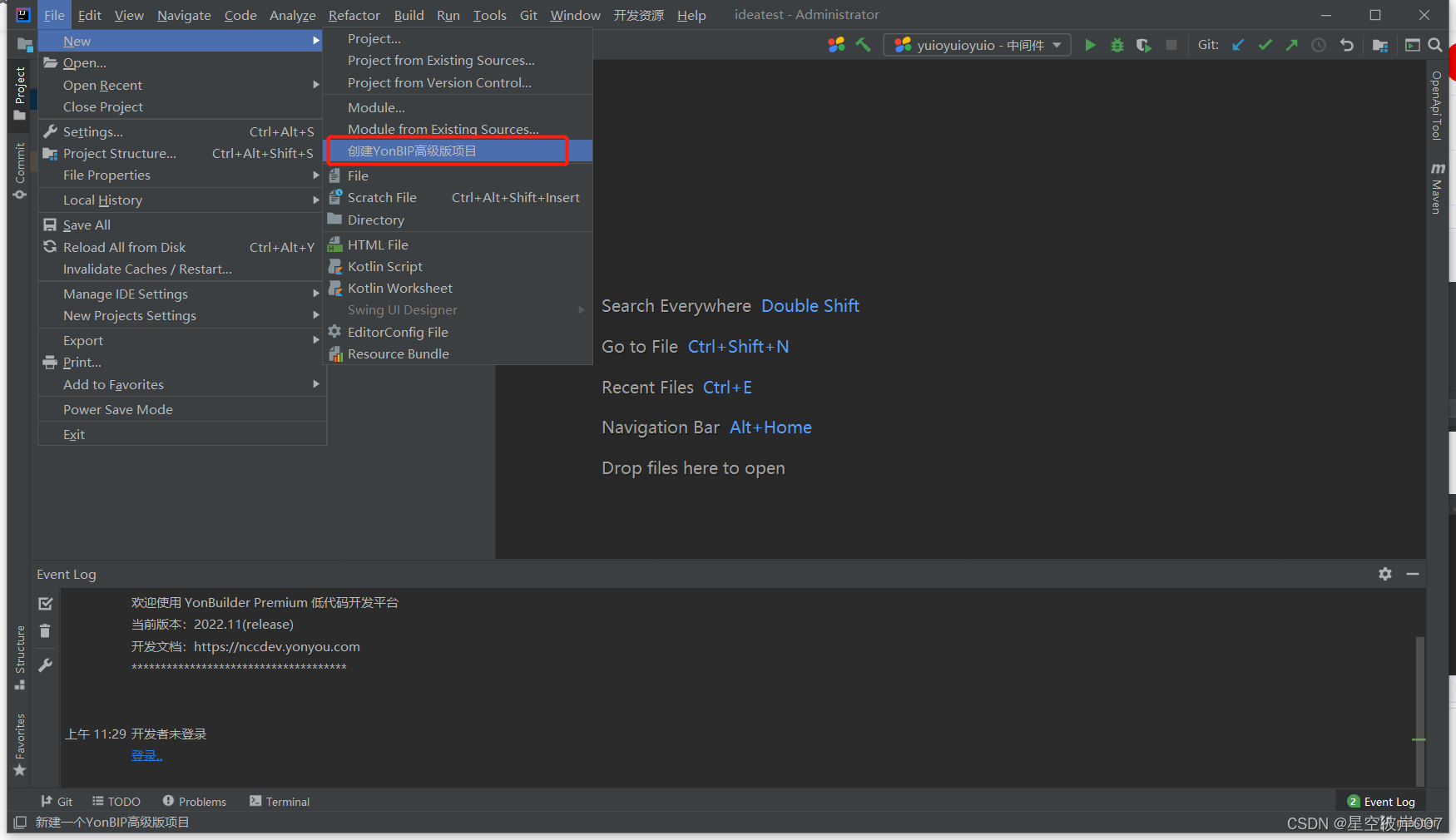Click Git Push green arrow
Image resolution: width=1456 pixels, height=840 pixels.
click(x=1291, y=45)
